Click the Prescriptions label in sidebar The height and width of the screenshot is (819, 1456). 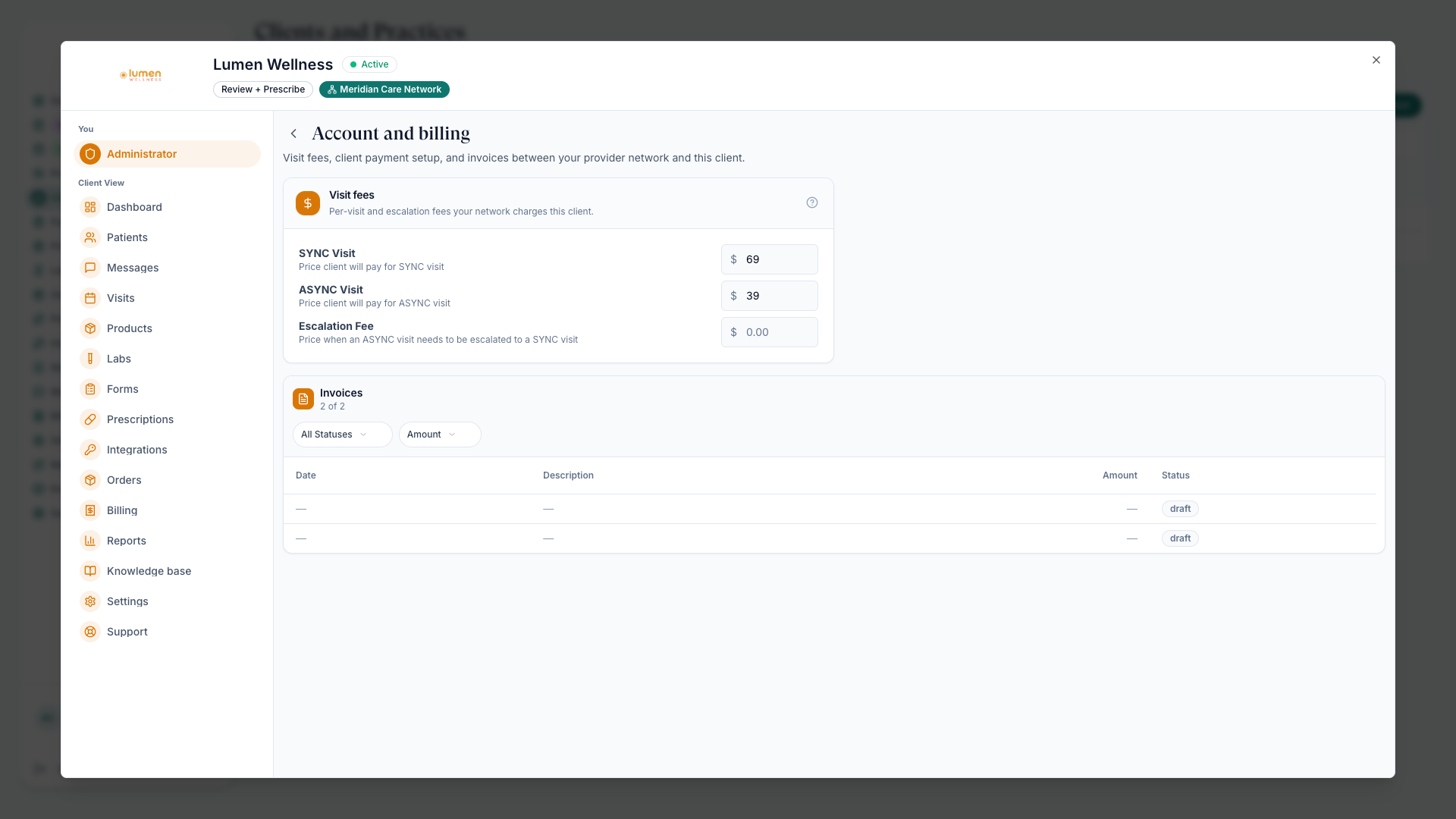pos(140,419)
